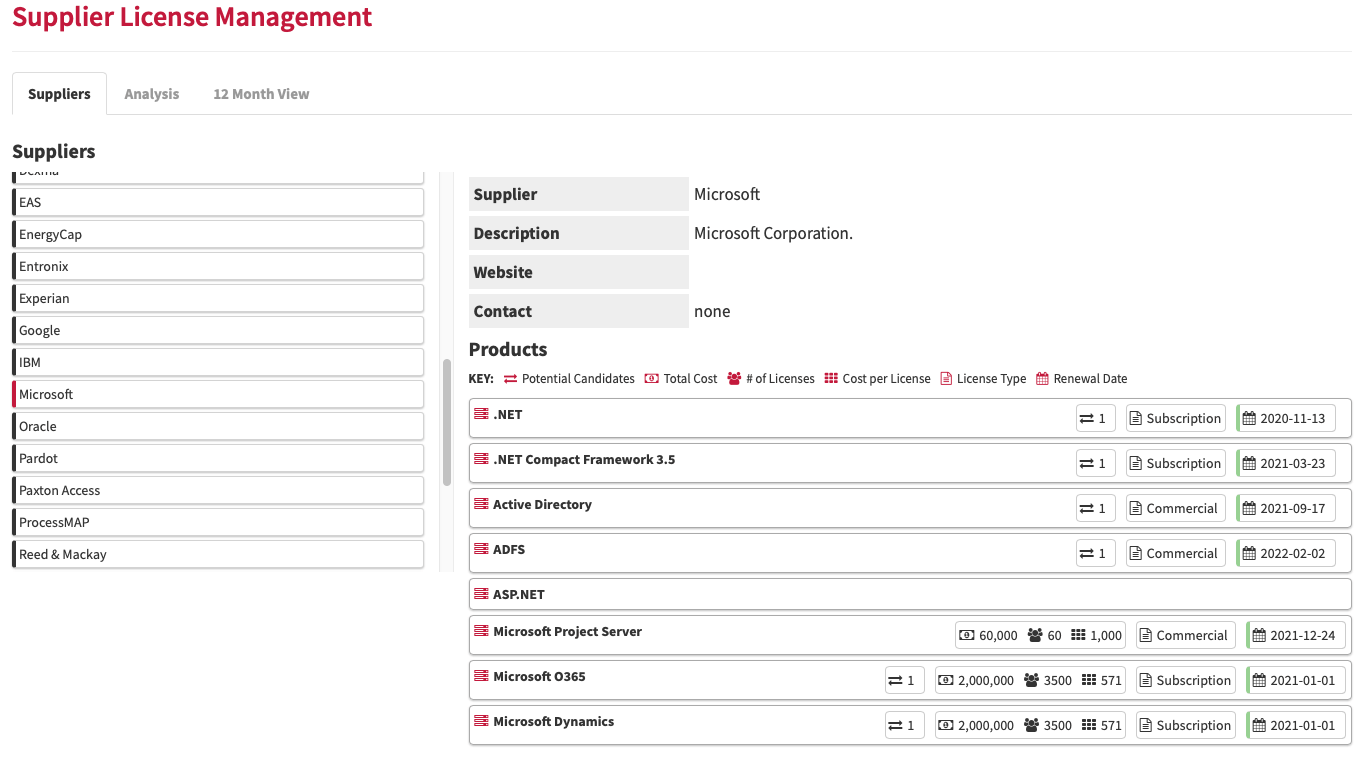This screenshot has height=778, width=1364.
Task: Click the Renewal Date calendar icon in key
Action: tap(1042, 379)
